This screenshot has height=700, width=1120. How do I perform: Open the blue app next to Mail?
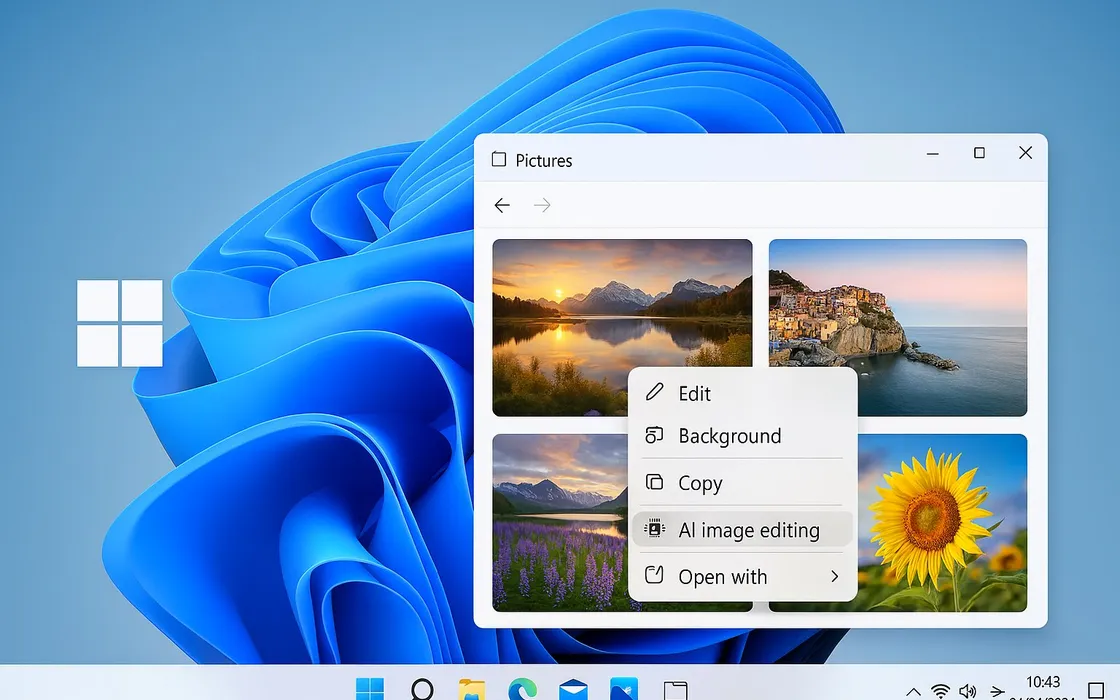point(624,689)
